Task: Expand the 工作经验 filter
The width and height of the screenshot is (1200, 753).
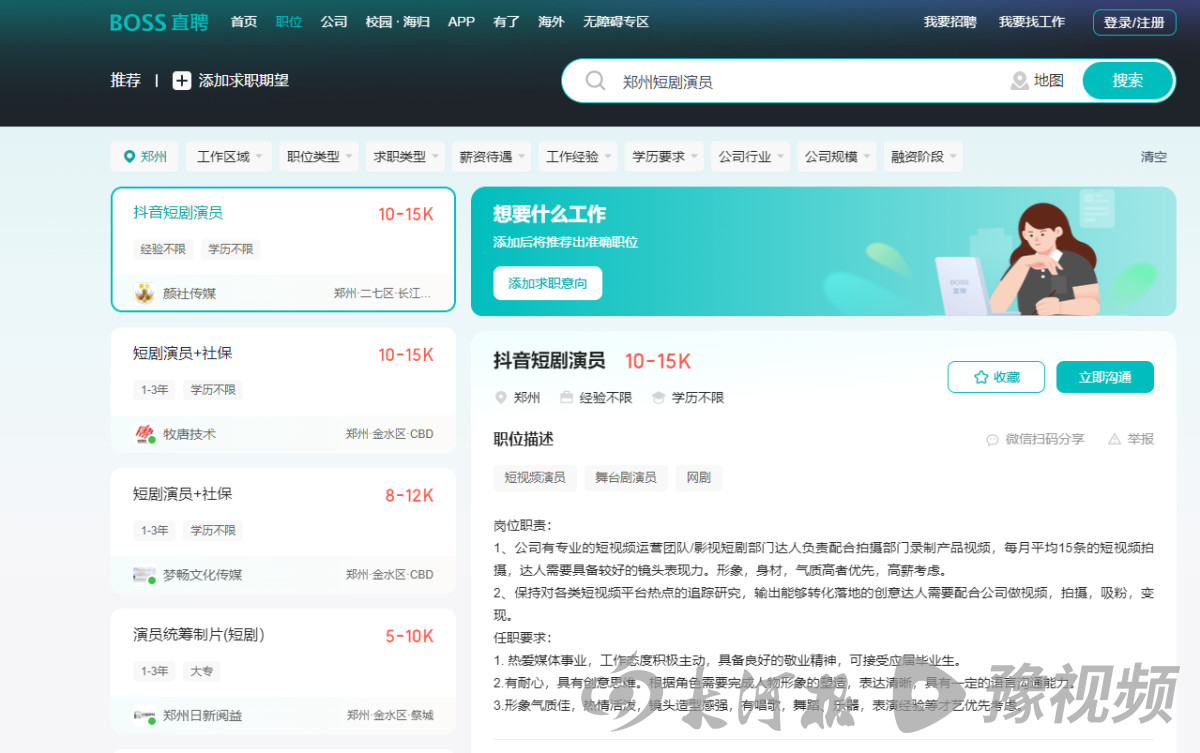Action: point(578,157)
